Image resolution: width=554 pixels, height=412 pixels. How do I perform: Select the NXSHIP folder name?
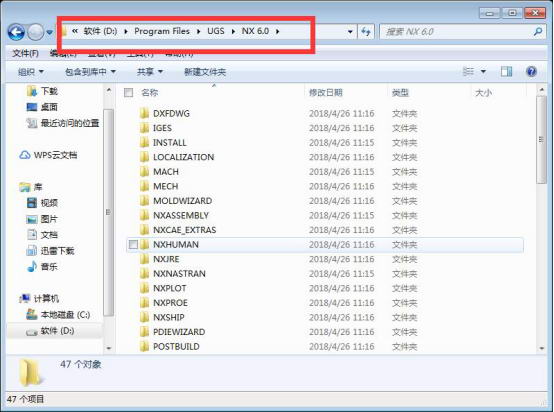tap(169, 317)
